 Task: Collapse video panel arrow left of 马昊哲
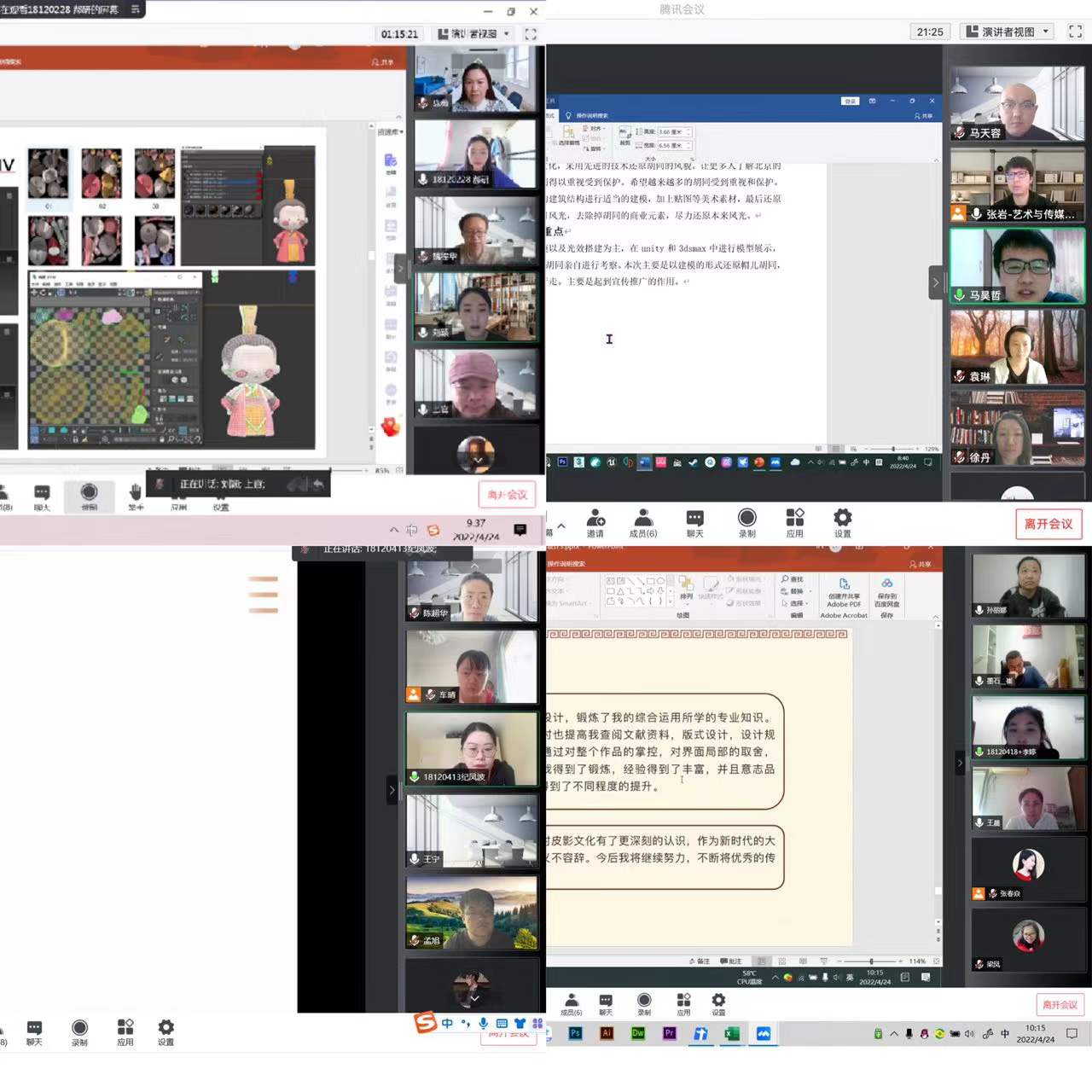(x=936, y=282)
